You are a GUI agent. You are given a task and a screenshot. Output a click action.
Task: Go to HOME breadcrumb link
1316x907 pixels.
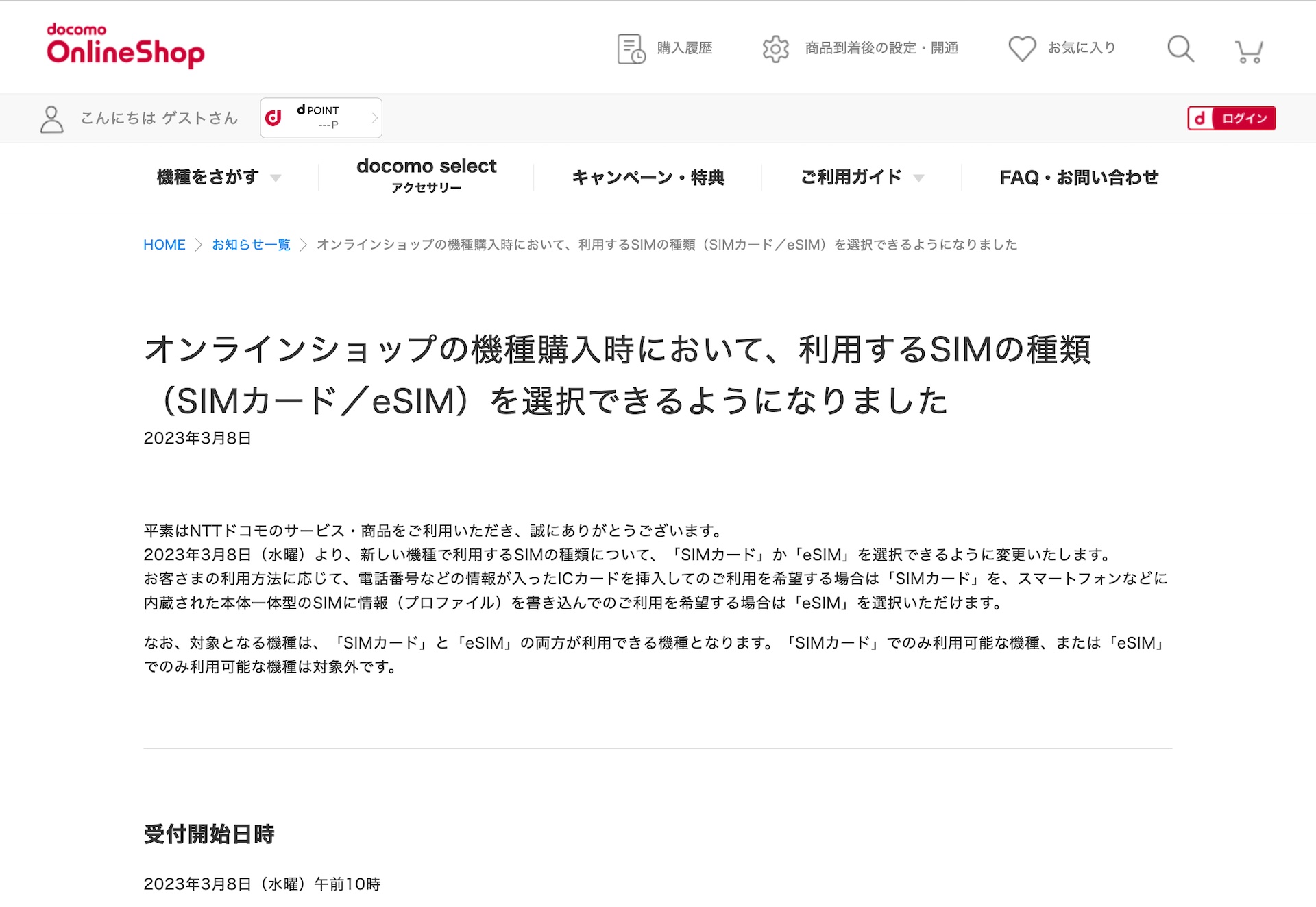point(164,245)
